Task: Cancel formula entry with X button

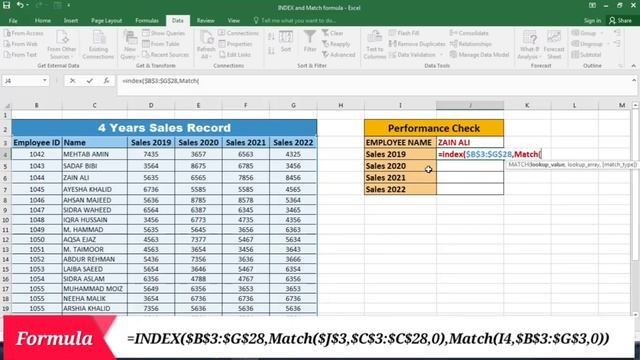Action: [72, 81]
